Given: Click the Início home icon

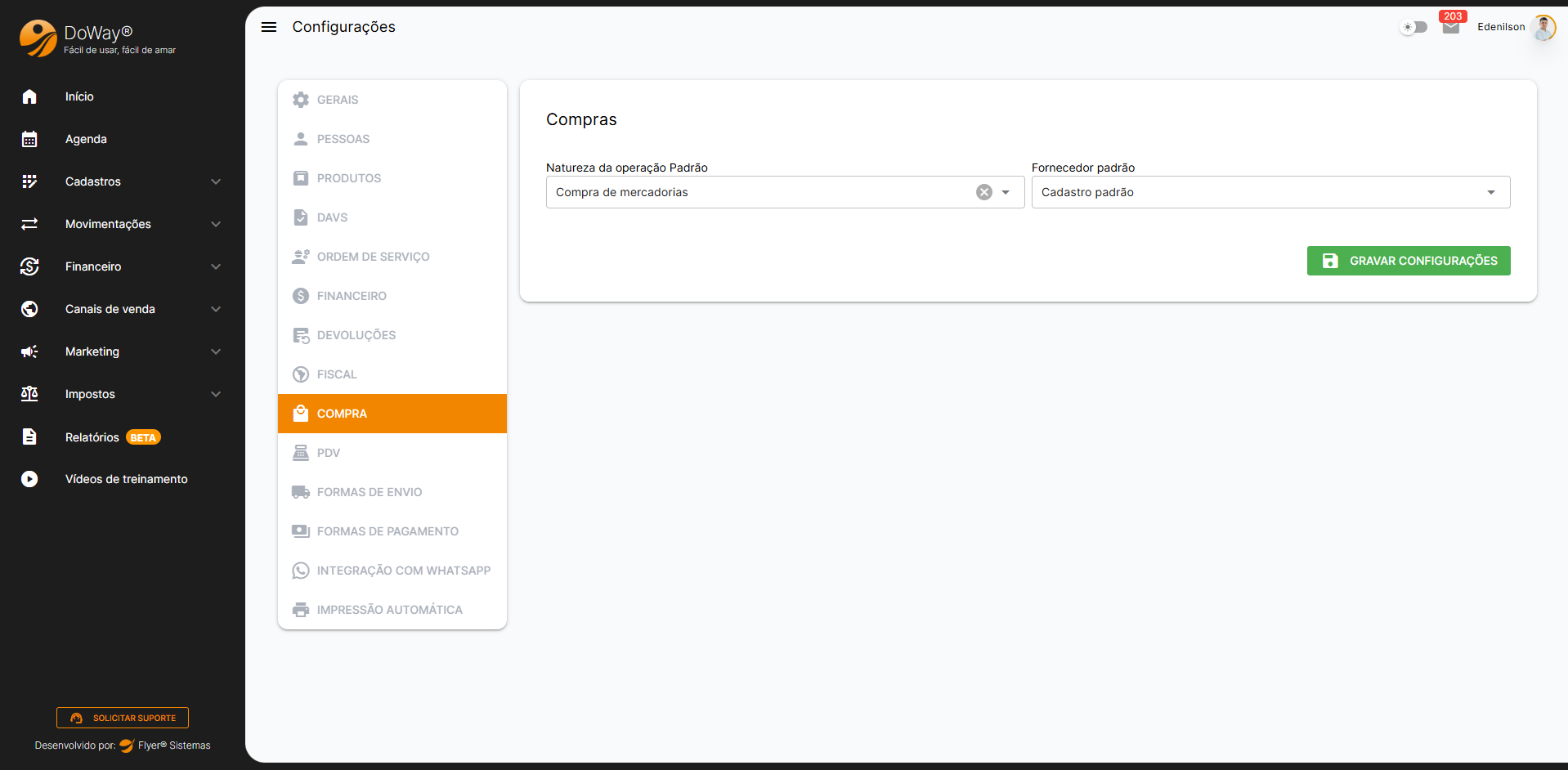Looking at the screenshot, I should 29,96.
